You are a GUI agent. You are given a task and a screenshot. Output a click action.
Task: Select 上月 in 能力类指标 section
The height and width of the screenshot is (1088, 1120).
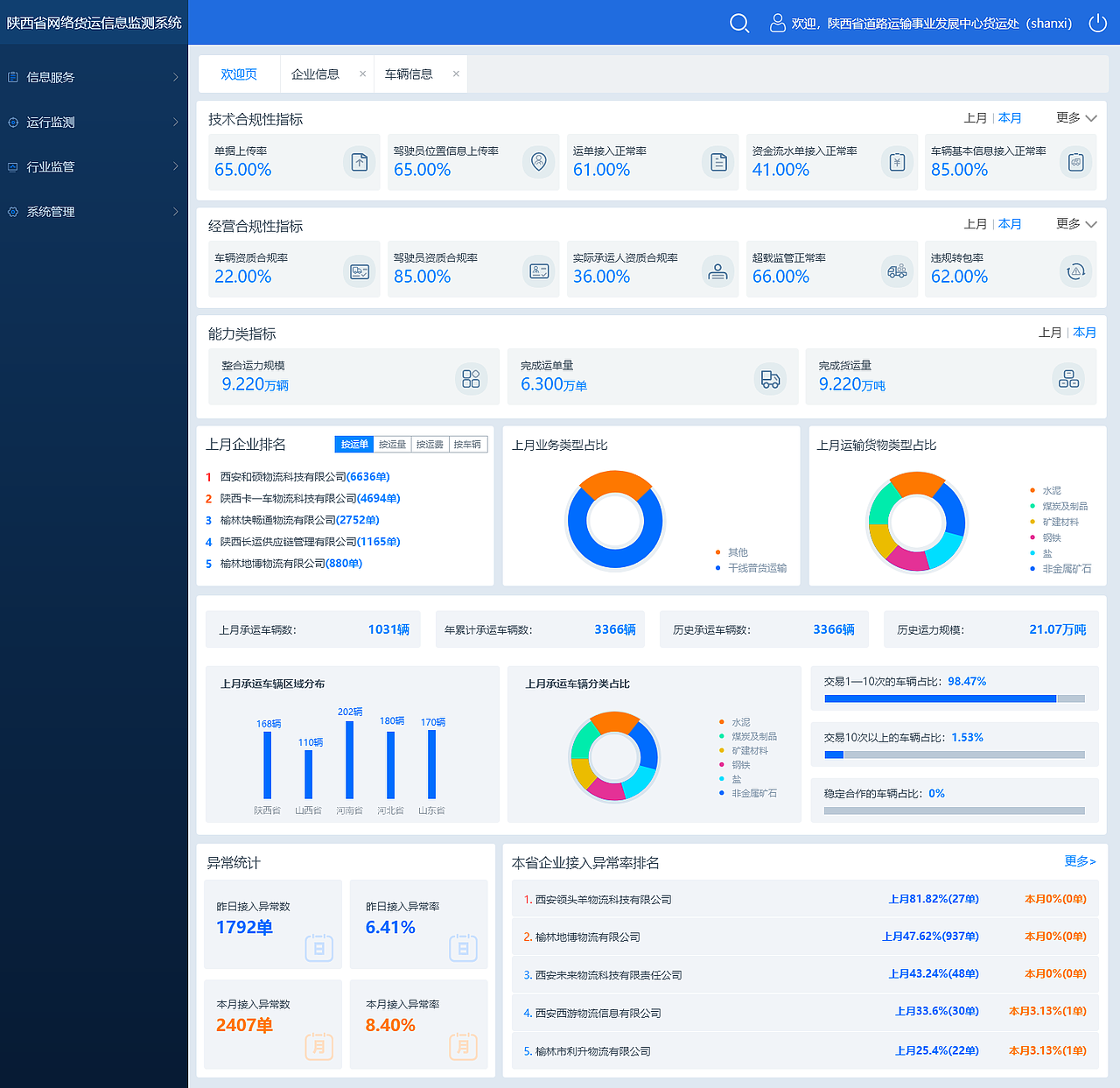1050,333
